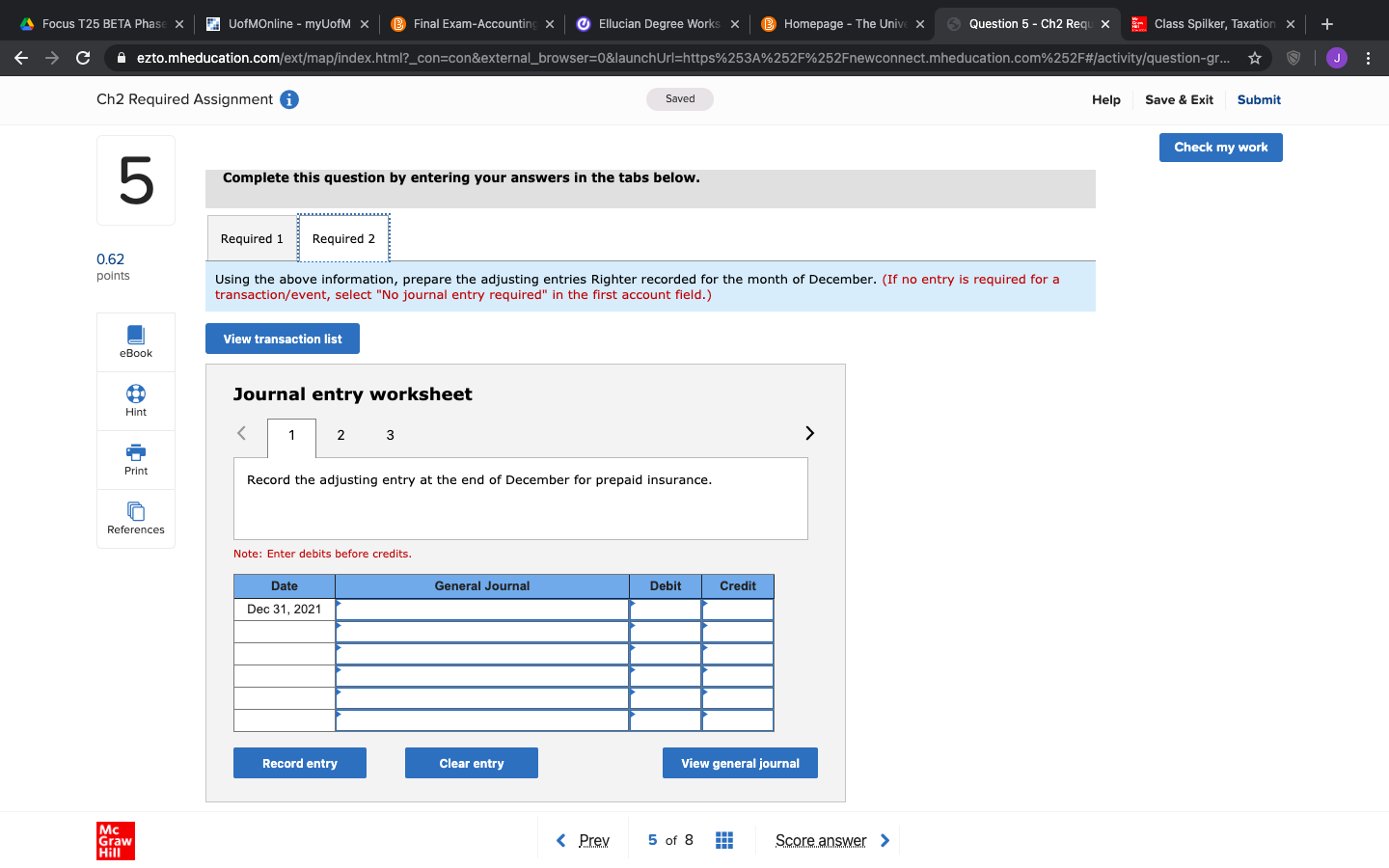The height and width of the screenshot is (868, 1389).
Task: Switch to Ellucian Degree Works tab
Action: 656,24
